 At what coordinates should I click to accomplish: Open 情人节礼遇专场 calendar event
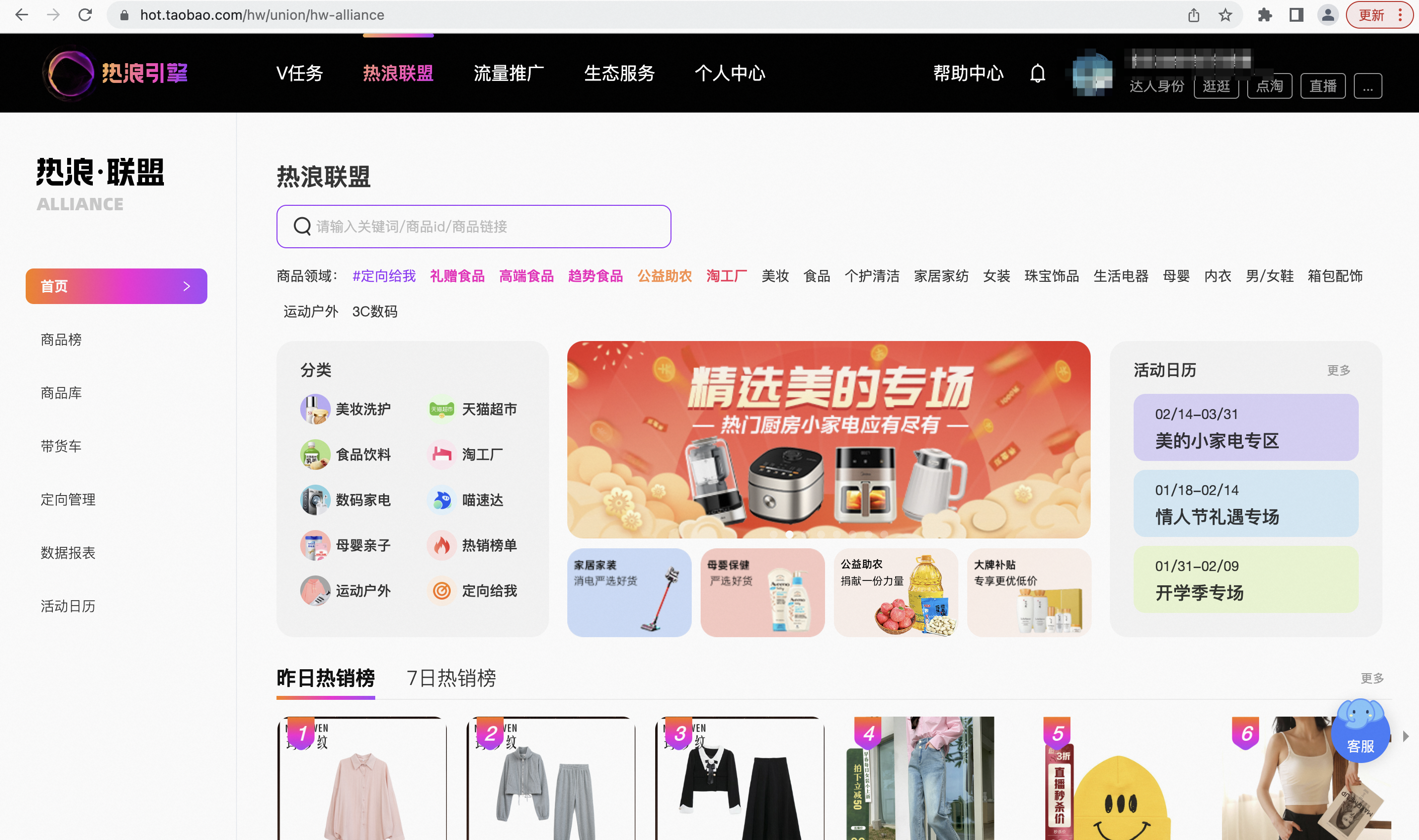[1246, 503]
